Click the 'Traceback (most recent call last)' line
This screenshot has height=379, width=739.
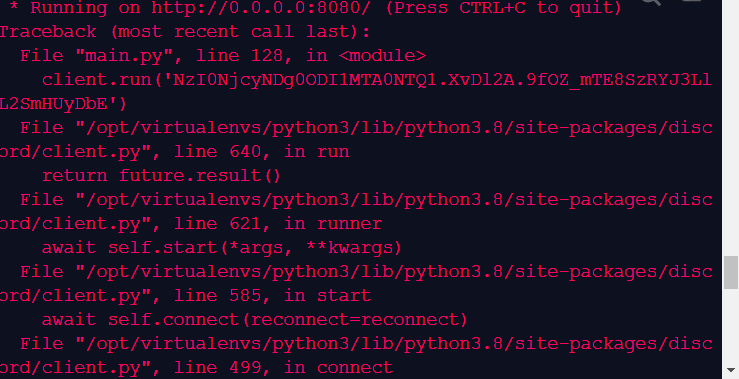tap(185, 32)
